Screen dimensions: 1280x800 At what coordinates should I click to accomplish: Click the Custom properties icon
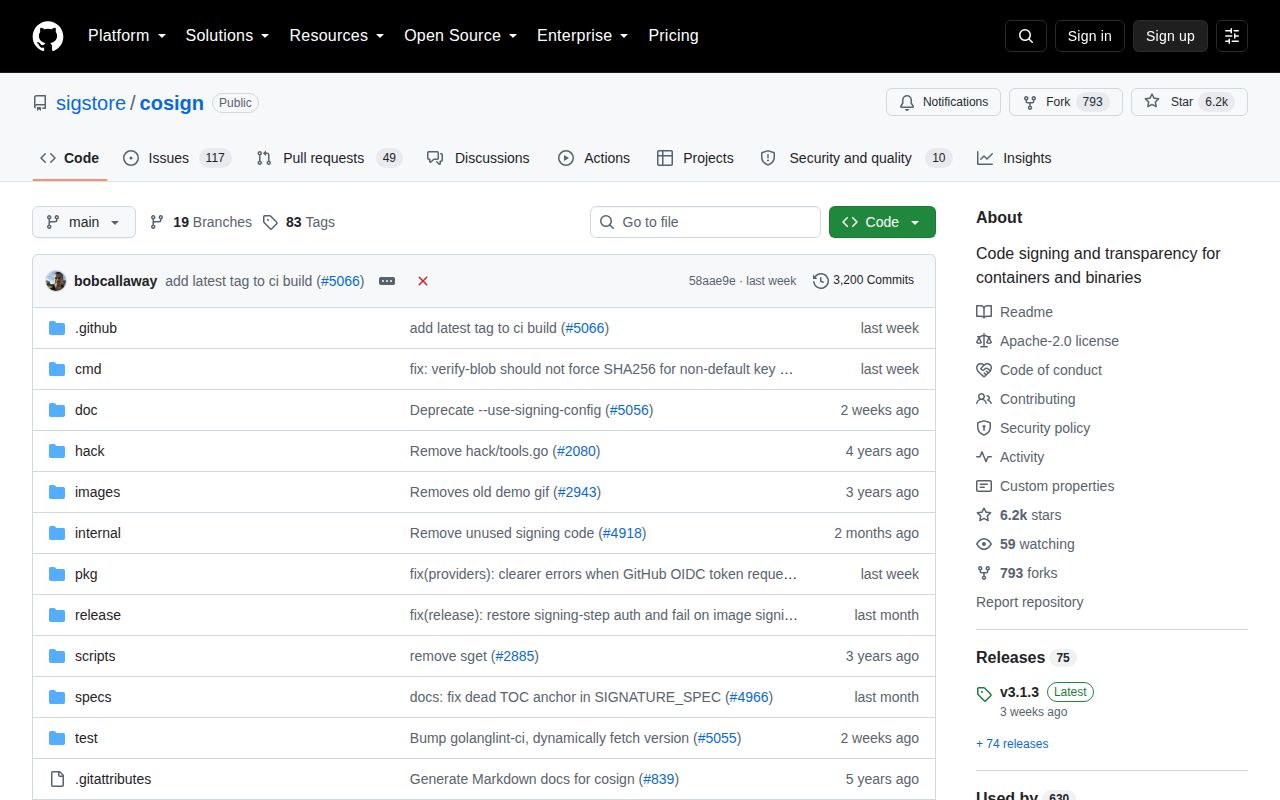click(x=984, y=486)
